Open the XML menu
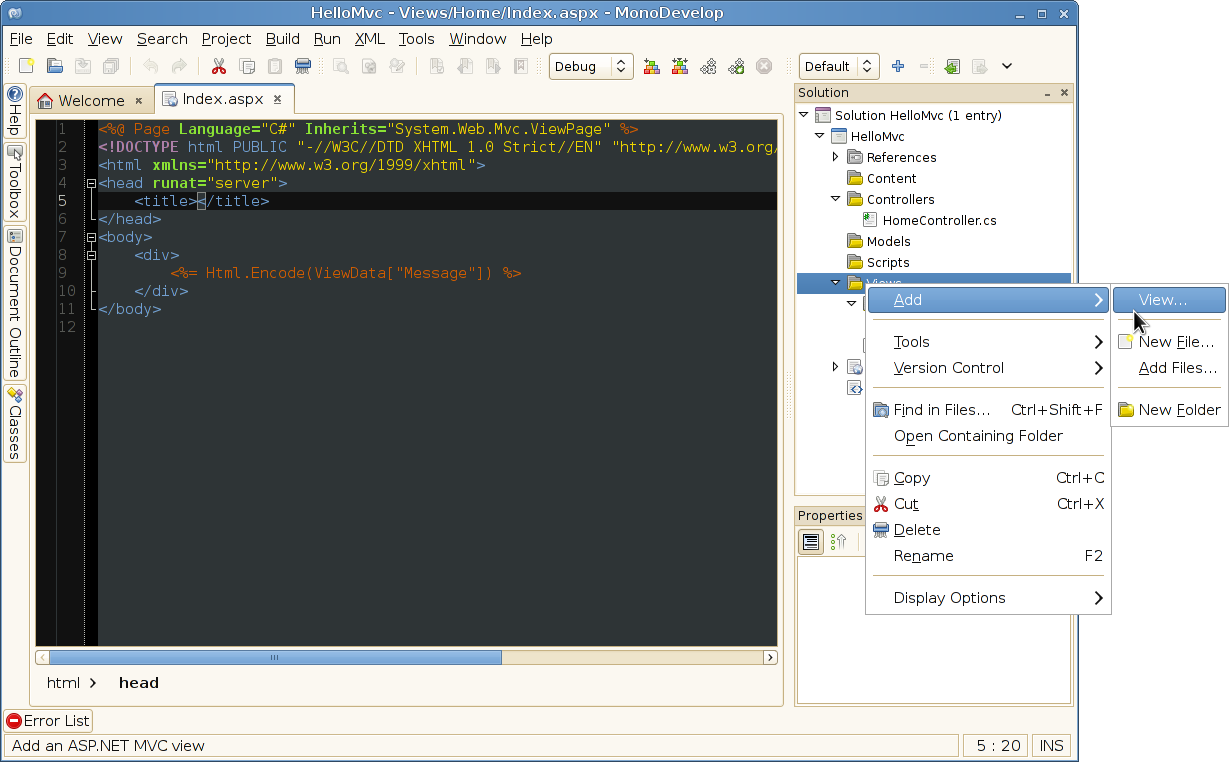 (x=370, y=38)
